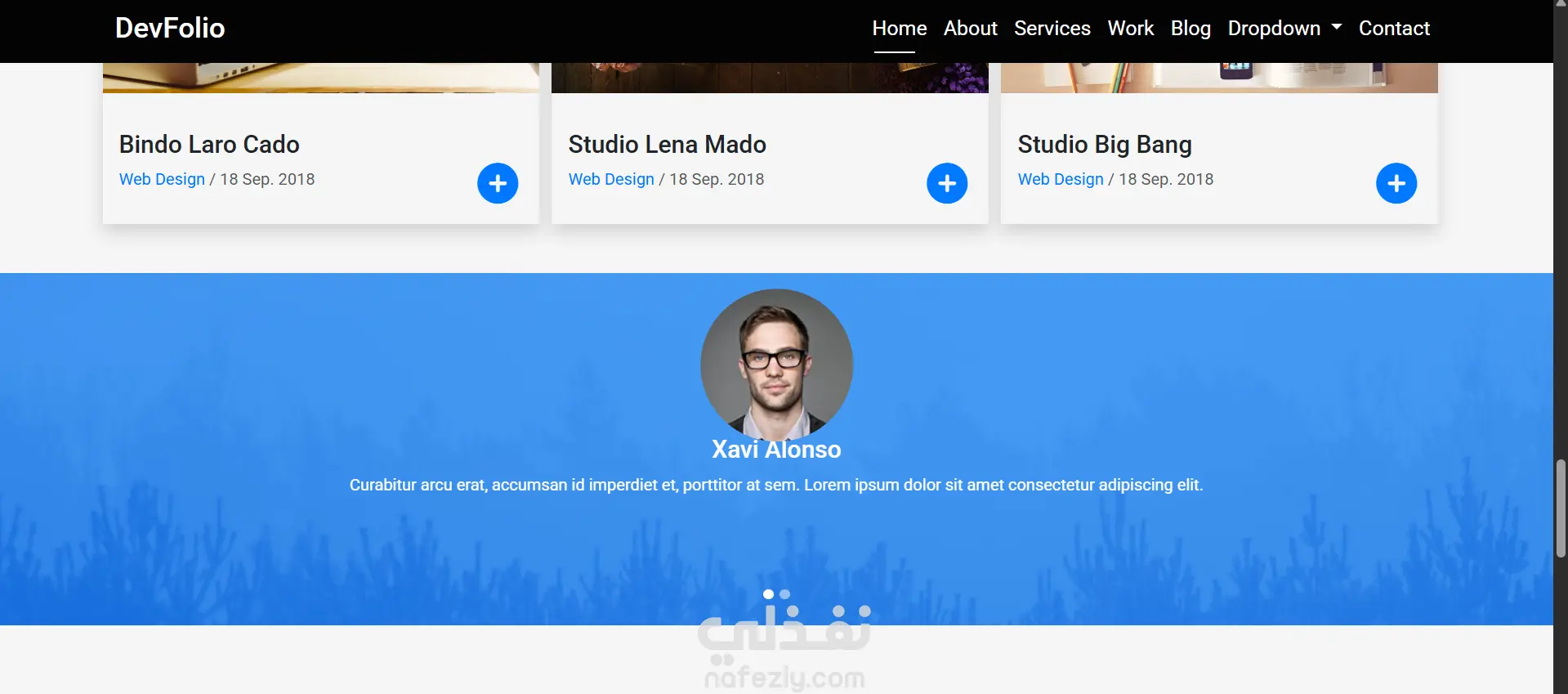Go to the Home nav item
This screenshot has height=694, width=1568.
pyautogui.click(x=899, y=29)
